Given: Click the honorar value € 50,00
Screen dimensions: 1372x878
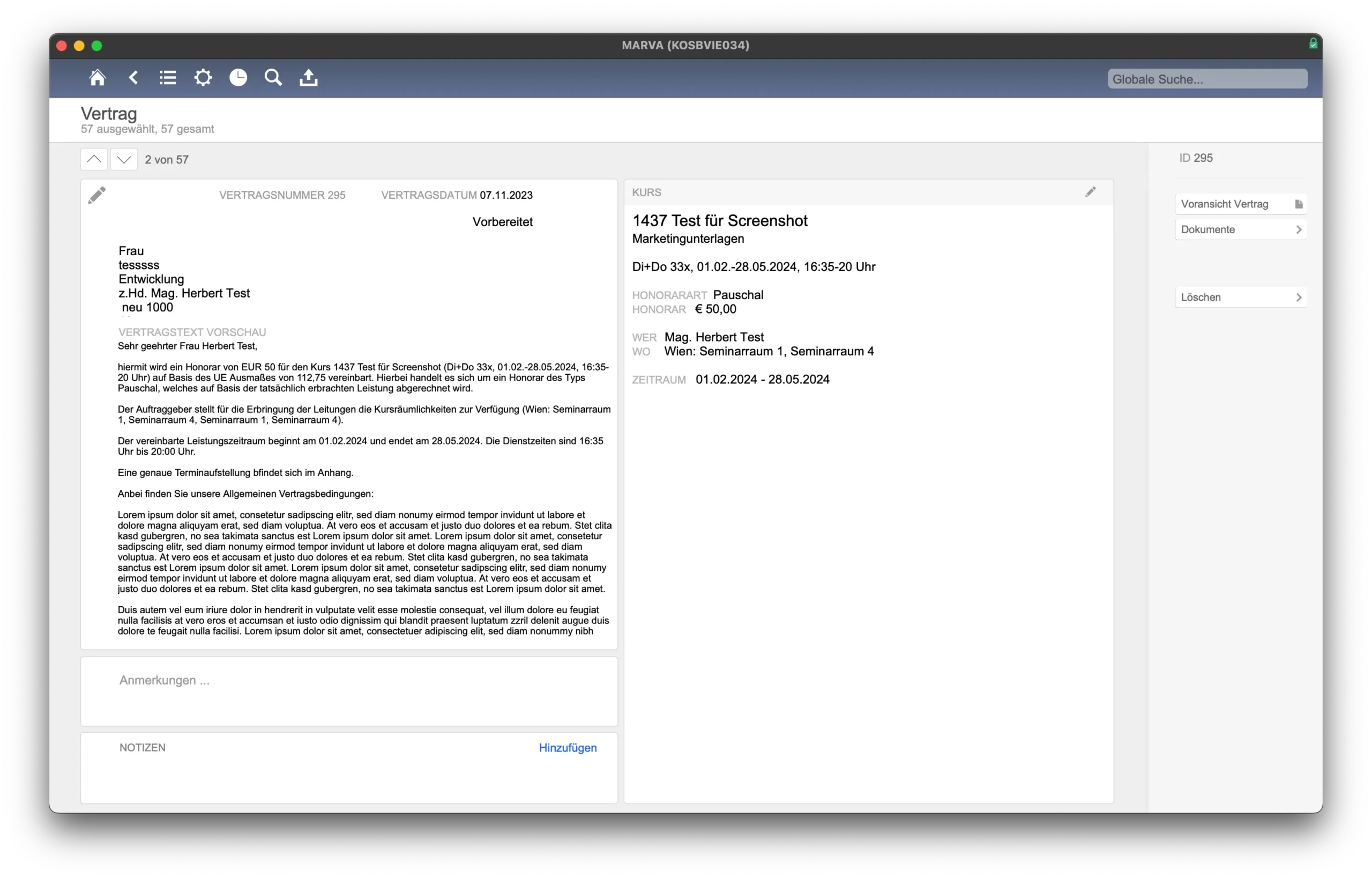Looking at the screenshot, I should 715,309.
